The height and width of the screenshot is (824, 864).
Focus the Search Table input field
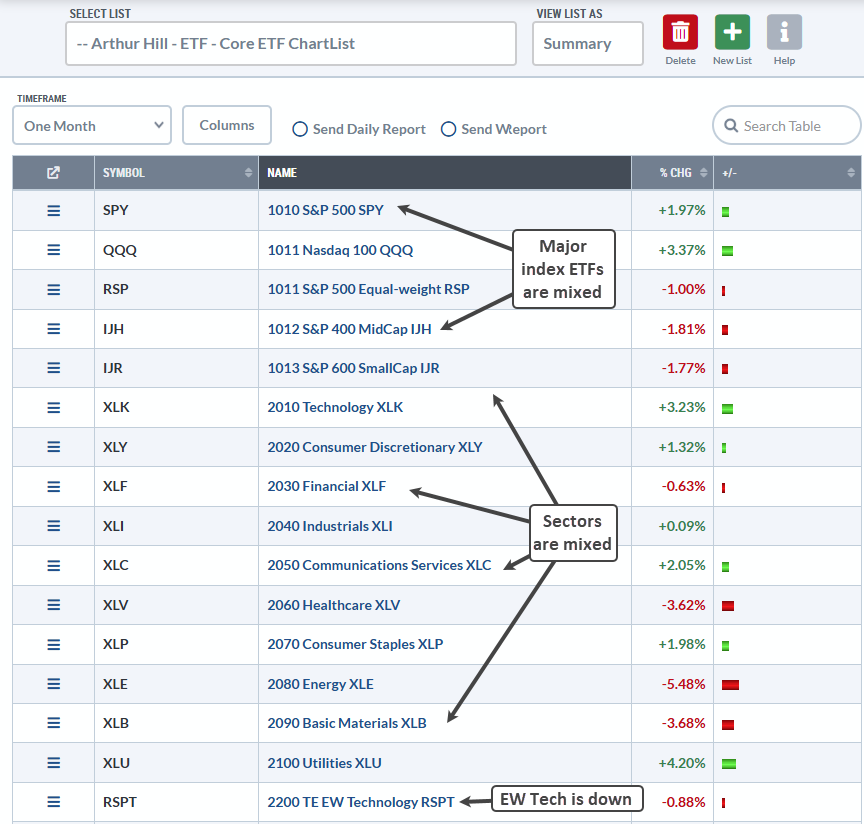pyautogui.click(x=786, y=126)
